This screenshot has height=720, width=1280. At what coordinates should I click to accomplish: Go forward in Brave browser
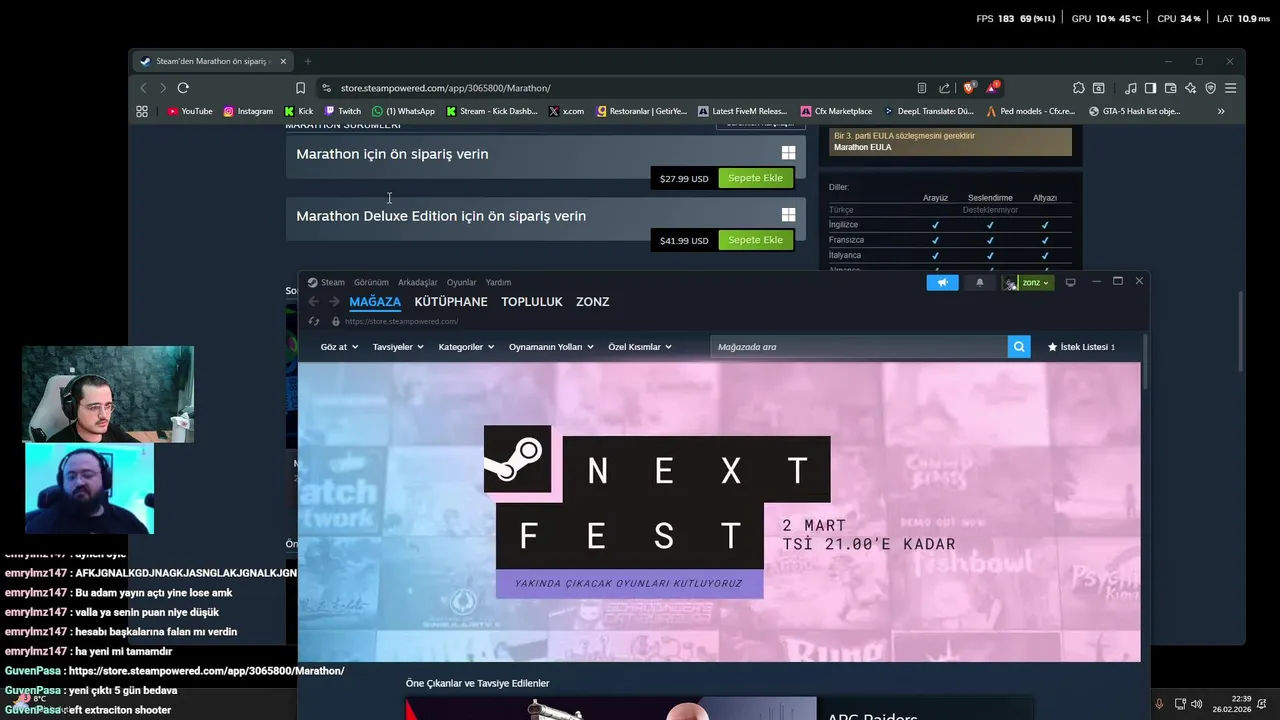(163, 88)
